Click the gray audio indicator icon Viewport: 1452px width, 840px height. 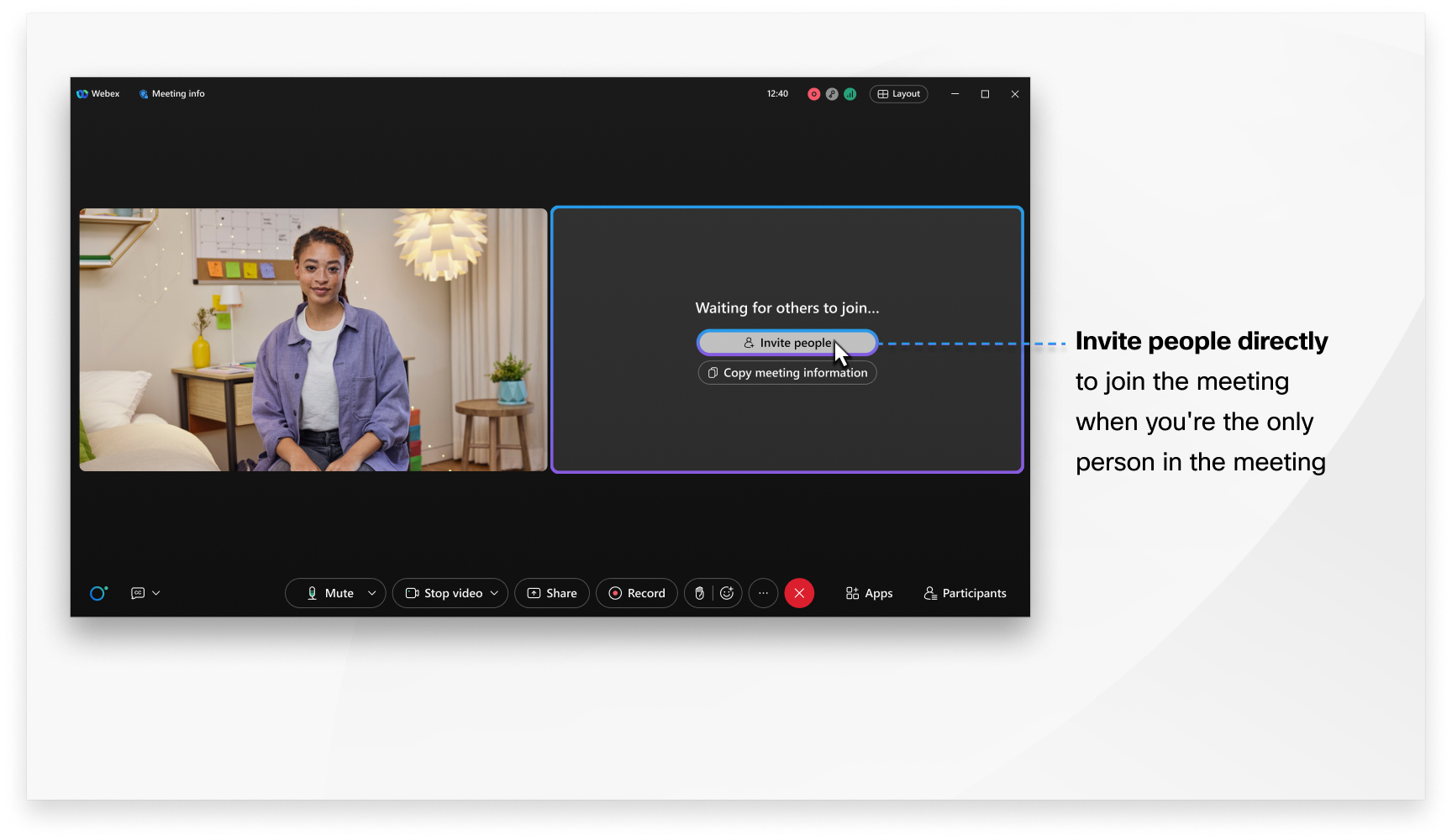832,94
